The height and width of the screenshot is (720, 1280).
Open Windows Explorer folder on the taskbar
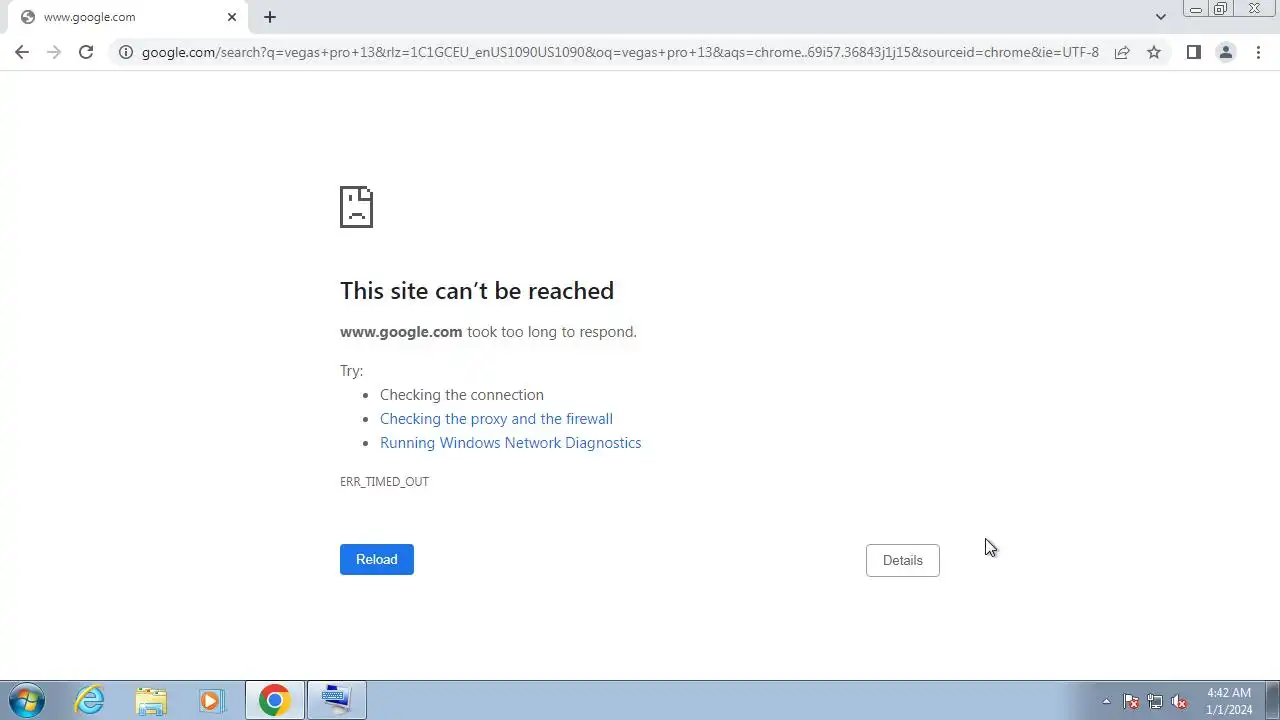[x=151, y=700]
